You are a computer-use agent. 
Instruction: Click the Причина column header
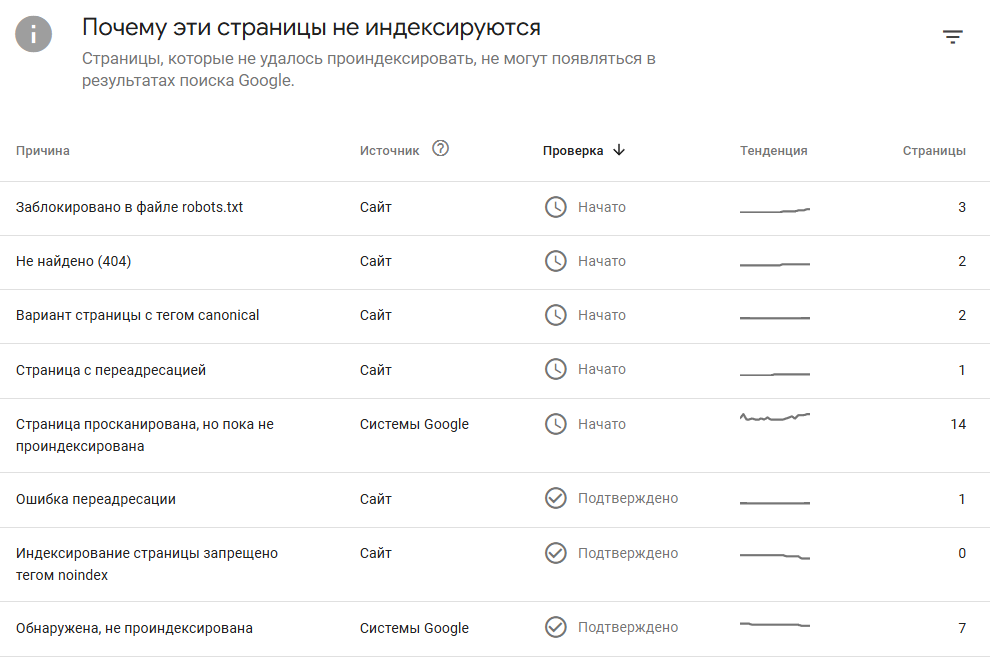[43, 151]
